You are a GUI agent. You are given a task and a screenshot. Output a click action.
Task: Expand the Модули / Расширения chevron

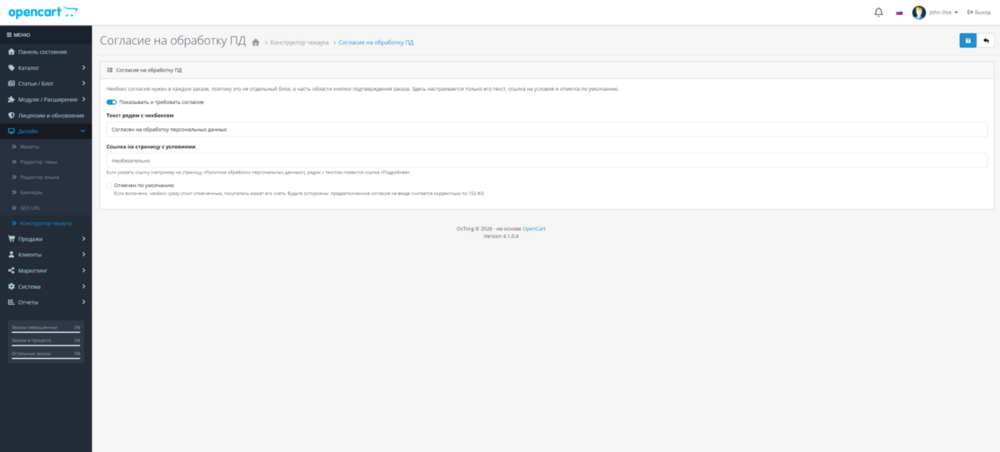pyautogui.click(x=84, y=99)
